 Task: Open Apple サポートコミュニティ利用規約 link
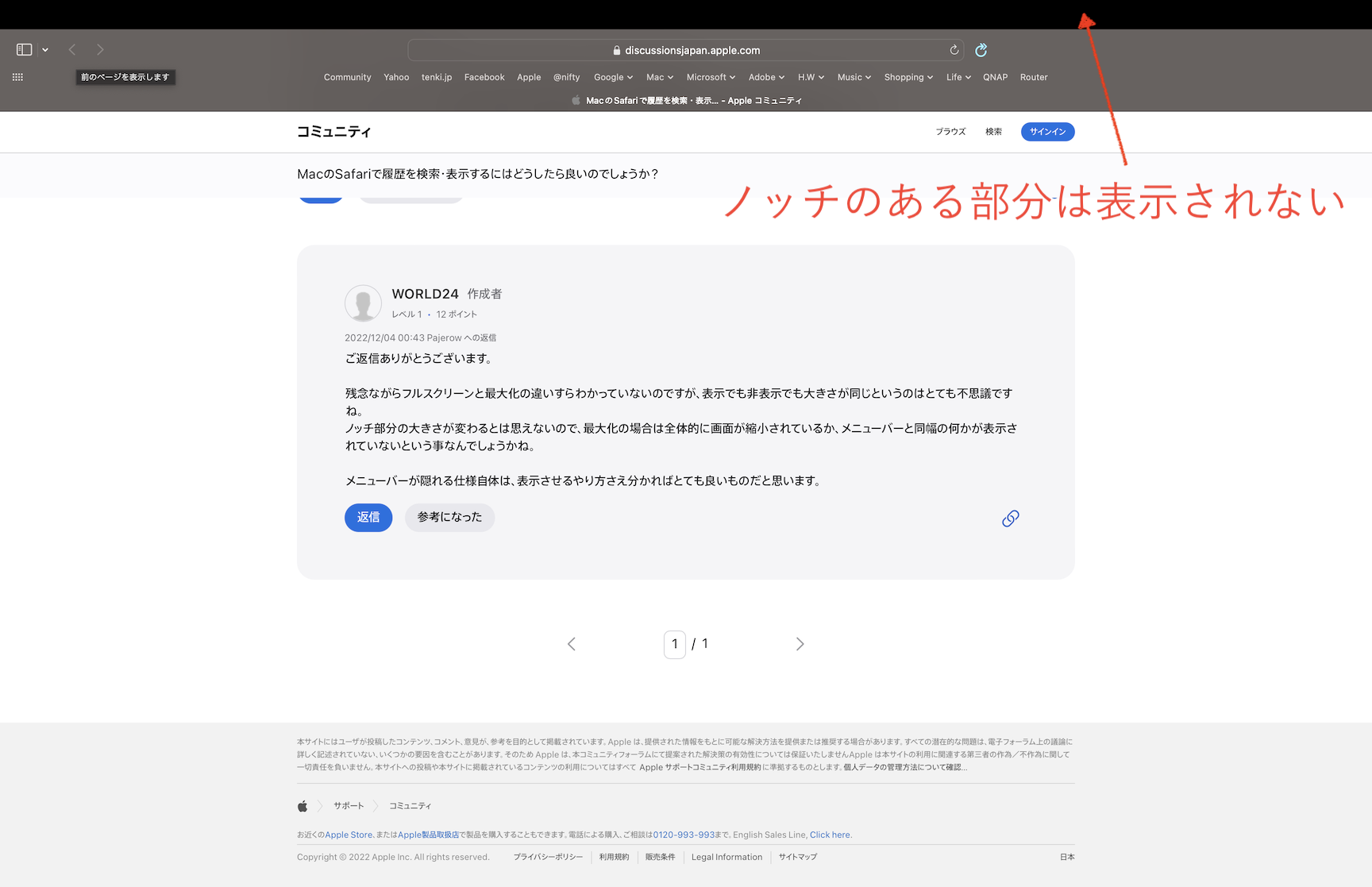click(x=700, y=767)
